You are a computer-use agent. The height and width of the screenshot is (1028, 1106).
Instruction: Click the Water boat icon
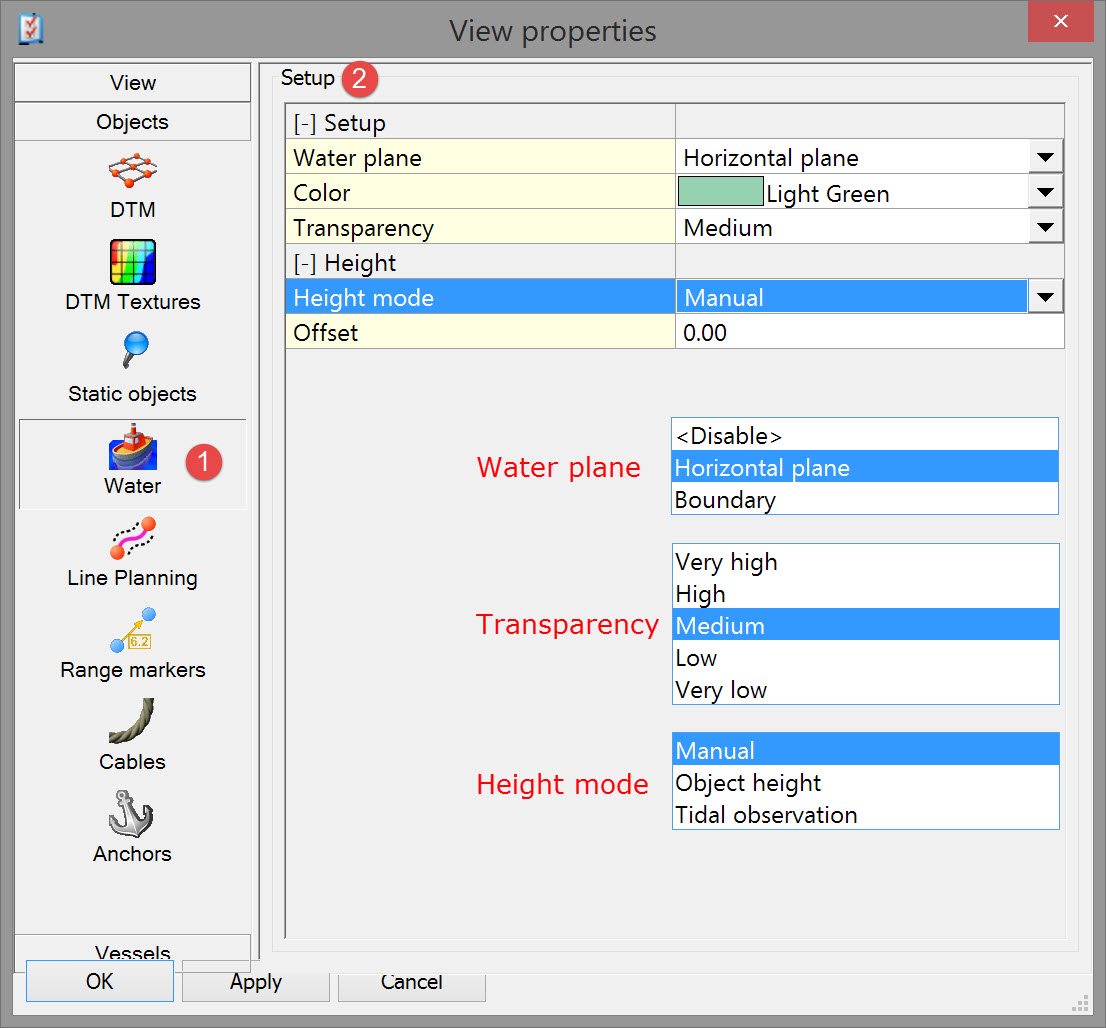(132, 446)
